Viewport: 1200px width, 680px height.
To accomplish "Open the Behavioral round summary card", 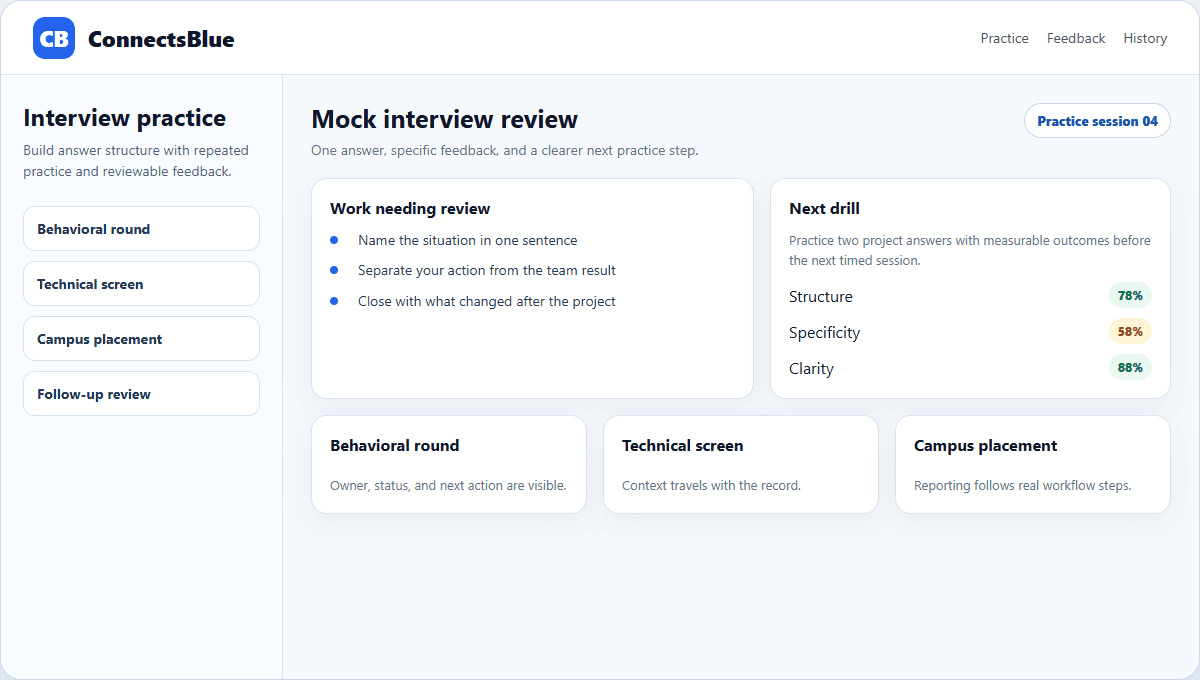I will 449,465.
